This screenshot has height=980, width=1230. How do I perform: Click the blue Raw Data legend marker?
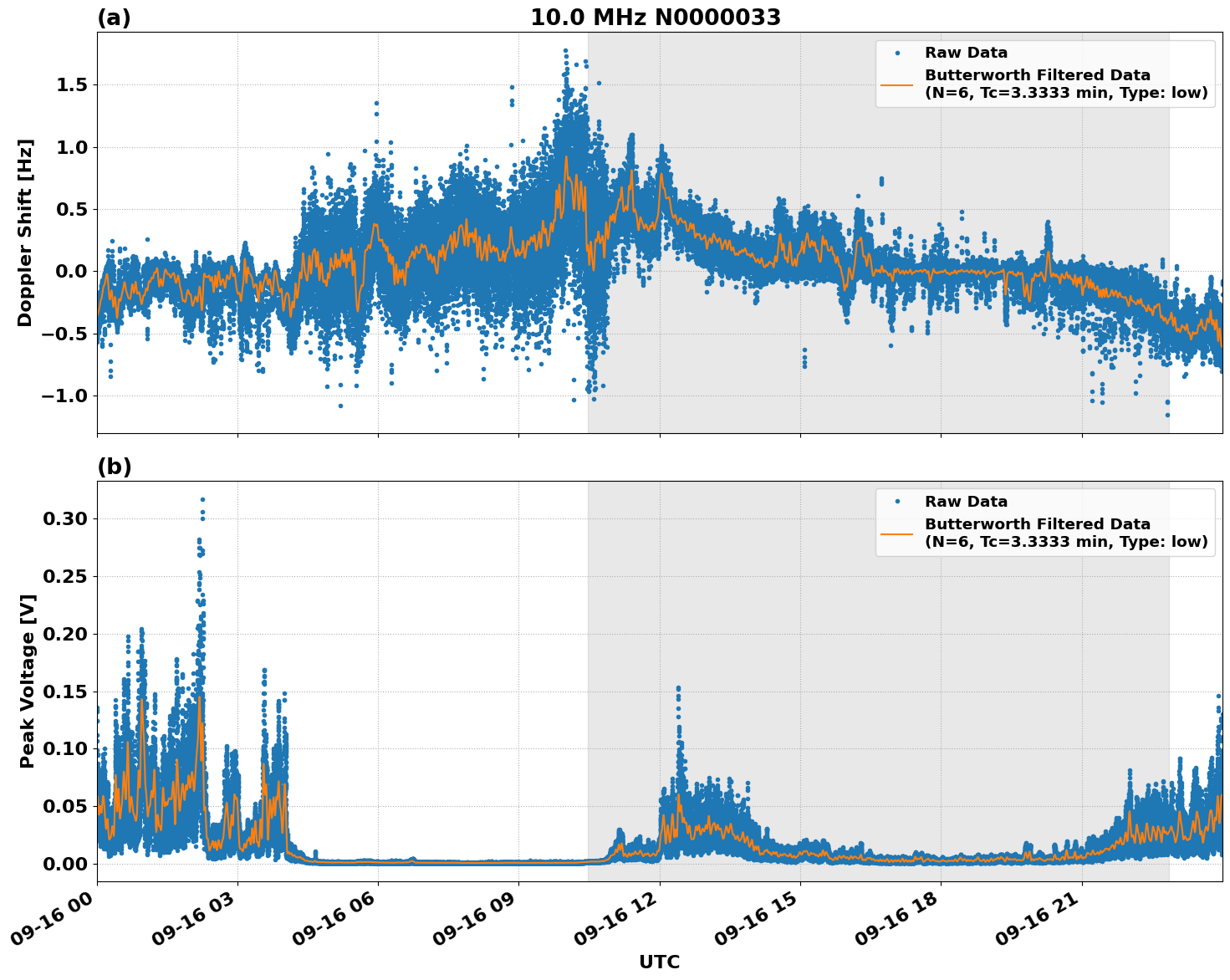pyautogui.click(x=898, y=52)
